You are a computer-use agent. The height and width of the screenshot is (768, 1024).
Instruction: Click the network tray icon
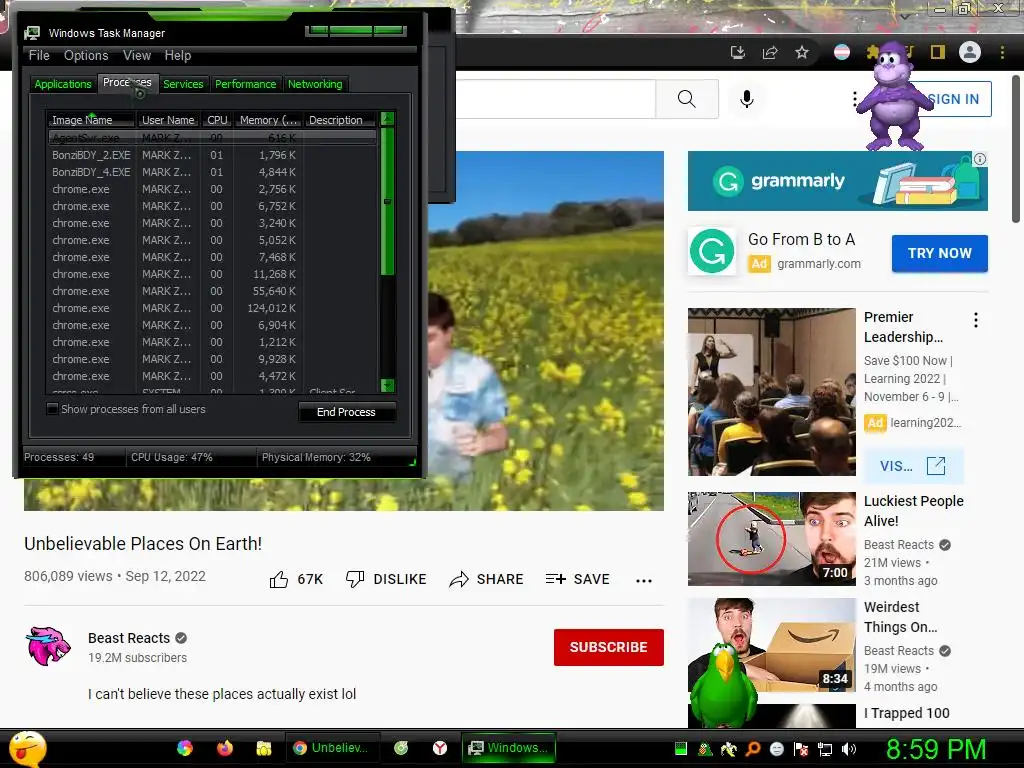[825, 749]
